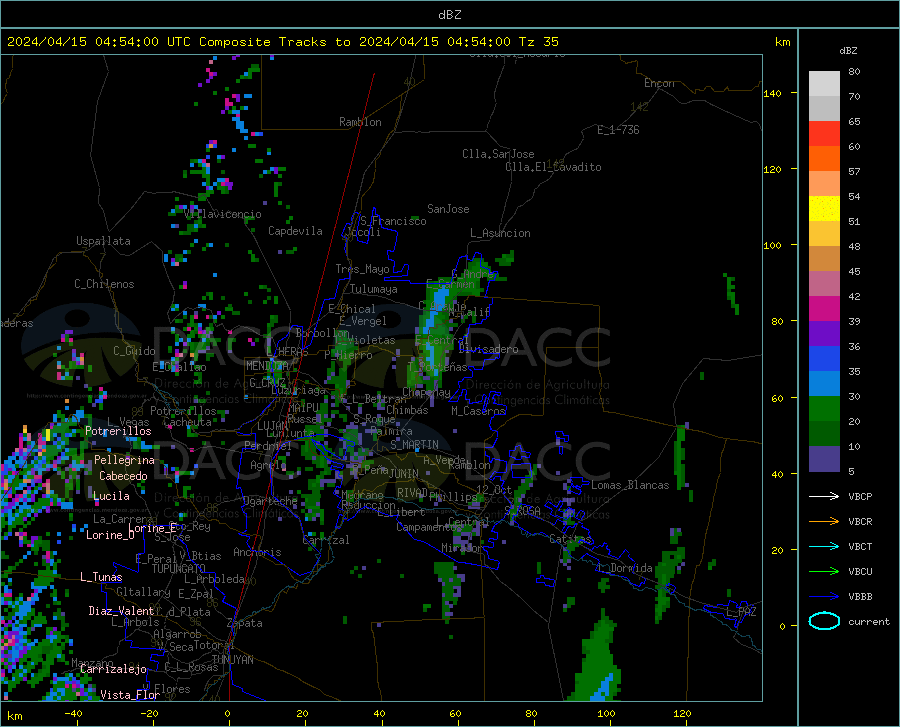Click the 'Potrerillos' pink label
This screenshot has width=900, height=727.
[118, 431]
